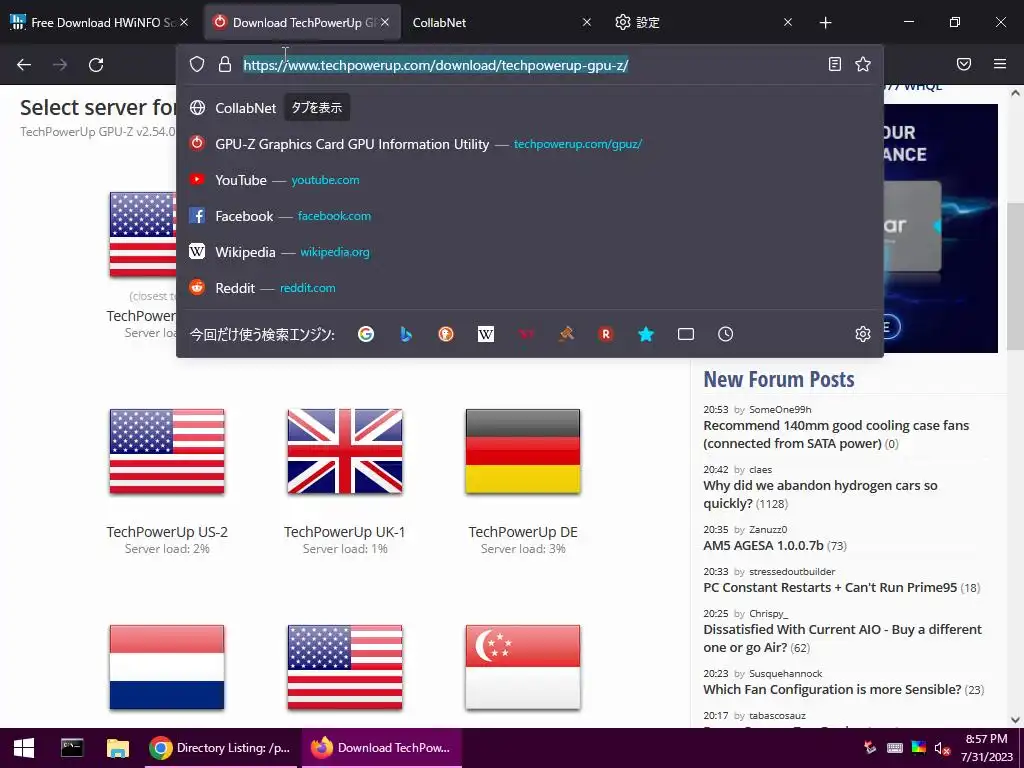Search open tabs using the tab icon
The image size is (1024, 768).
686,334
